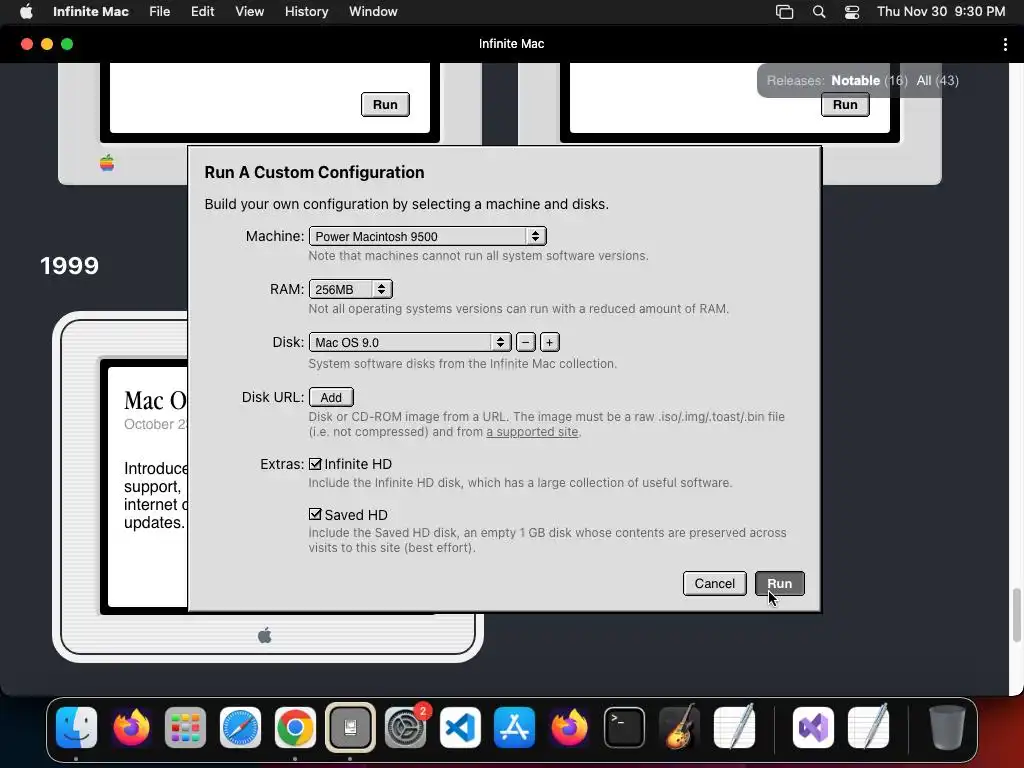Remove disk with the minus button
This screenshot has height=768, width=1024.
pyautogui.click(x=526, y=342)
